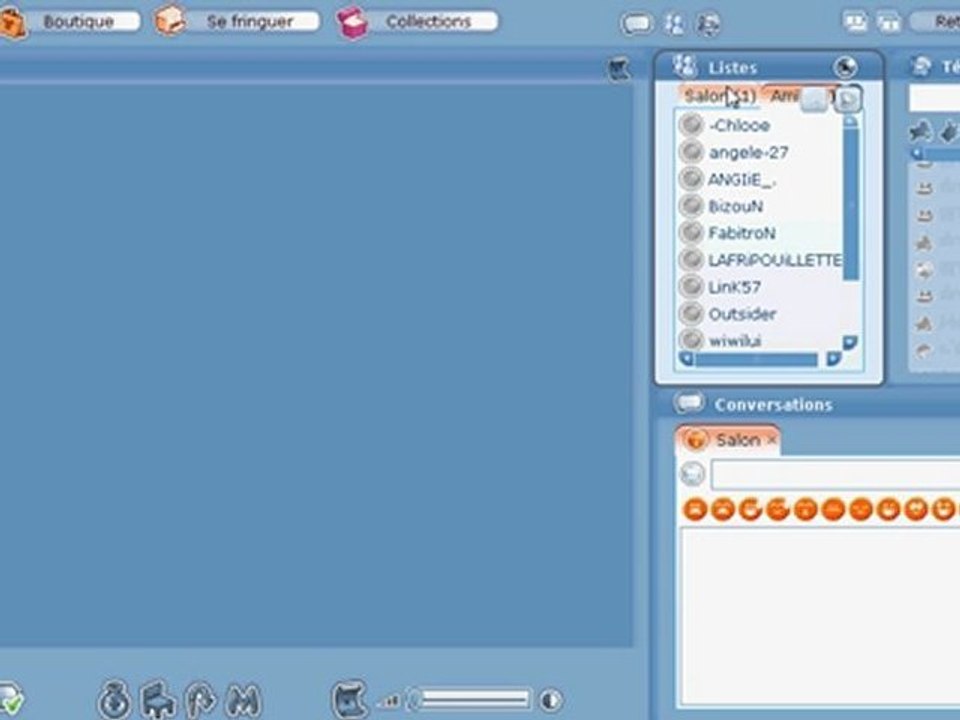Select user angele-27 in the list
Screen dimensions: 960x720
(748, 152)
